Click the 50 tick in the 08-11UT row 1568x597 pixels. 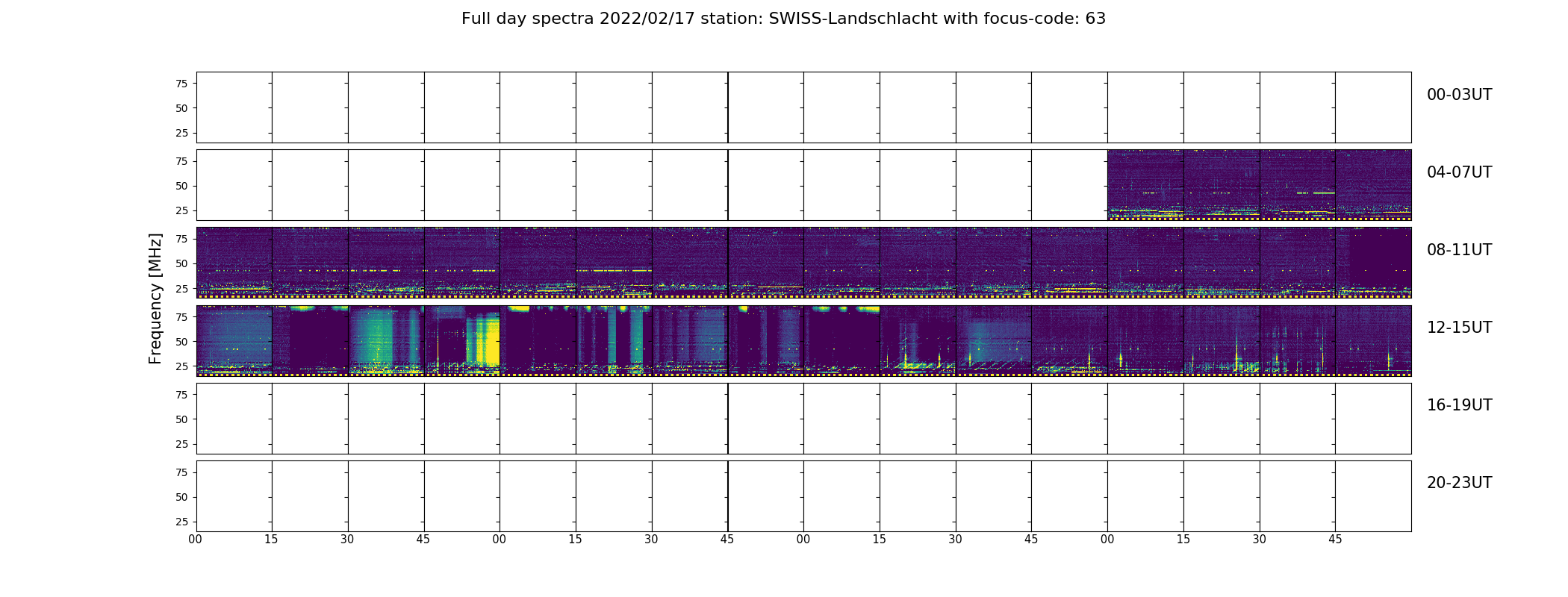181,263
